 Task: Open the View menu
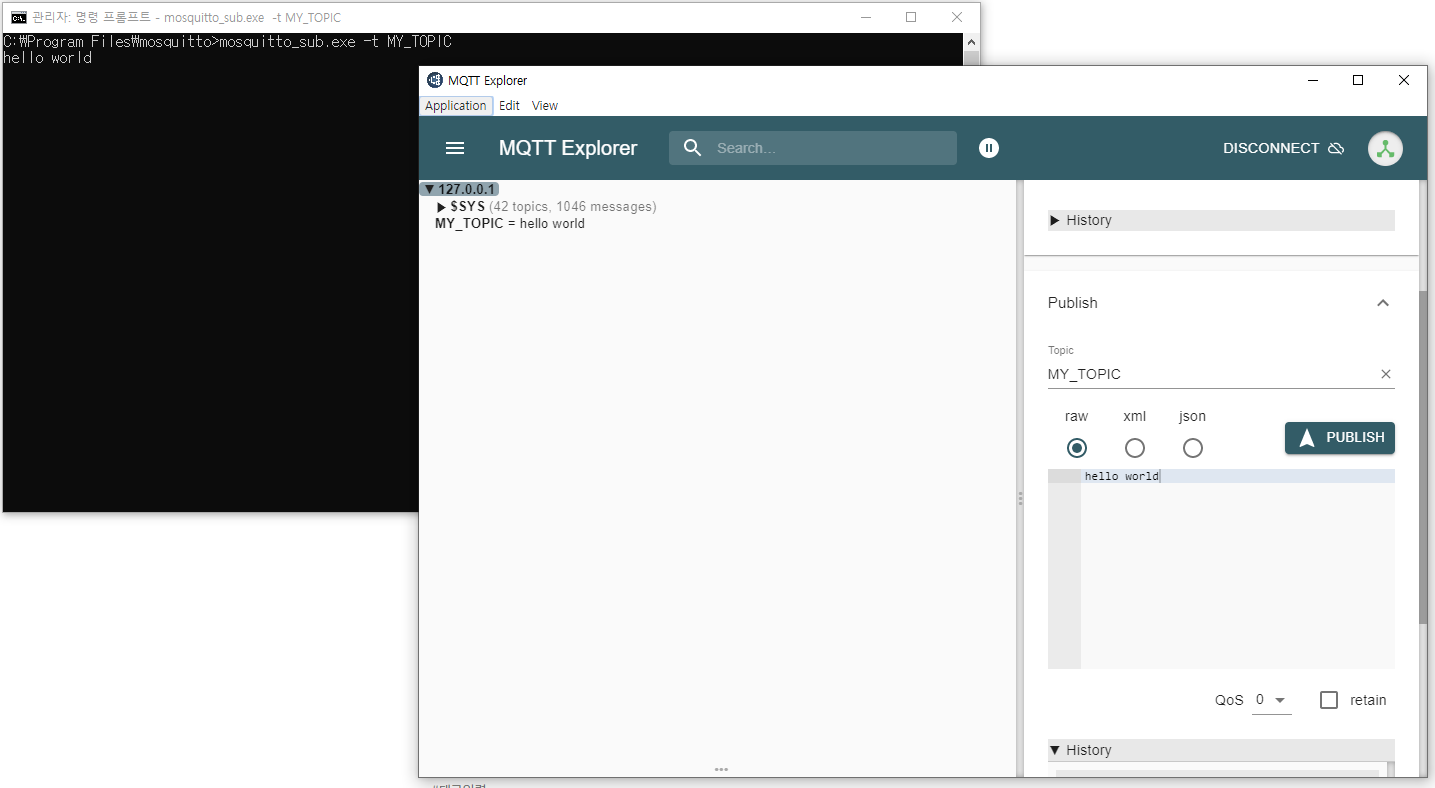545,106
